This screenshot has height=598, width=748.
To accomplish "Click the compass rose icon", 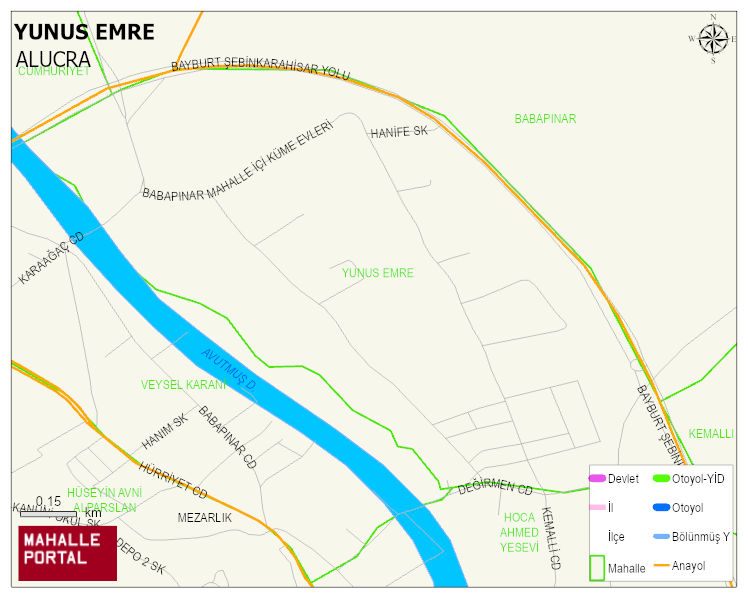I will (713, 39).
